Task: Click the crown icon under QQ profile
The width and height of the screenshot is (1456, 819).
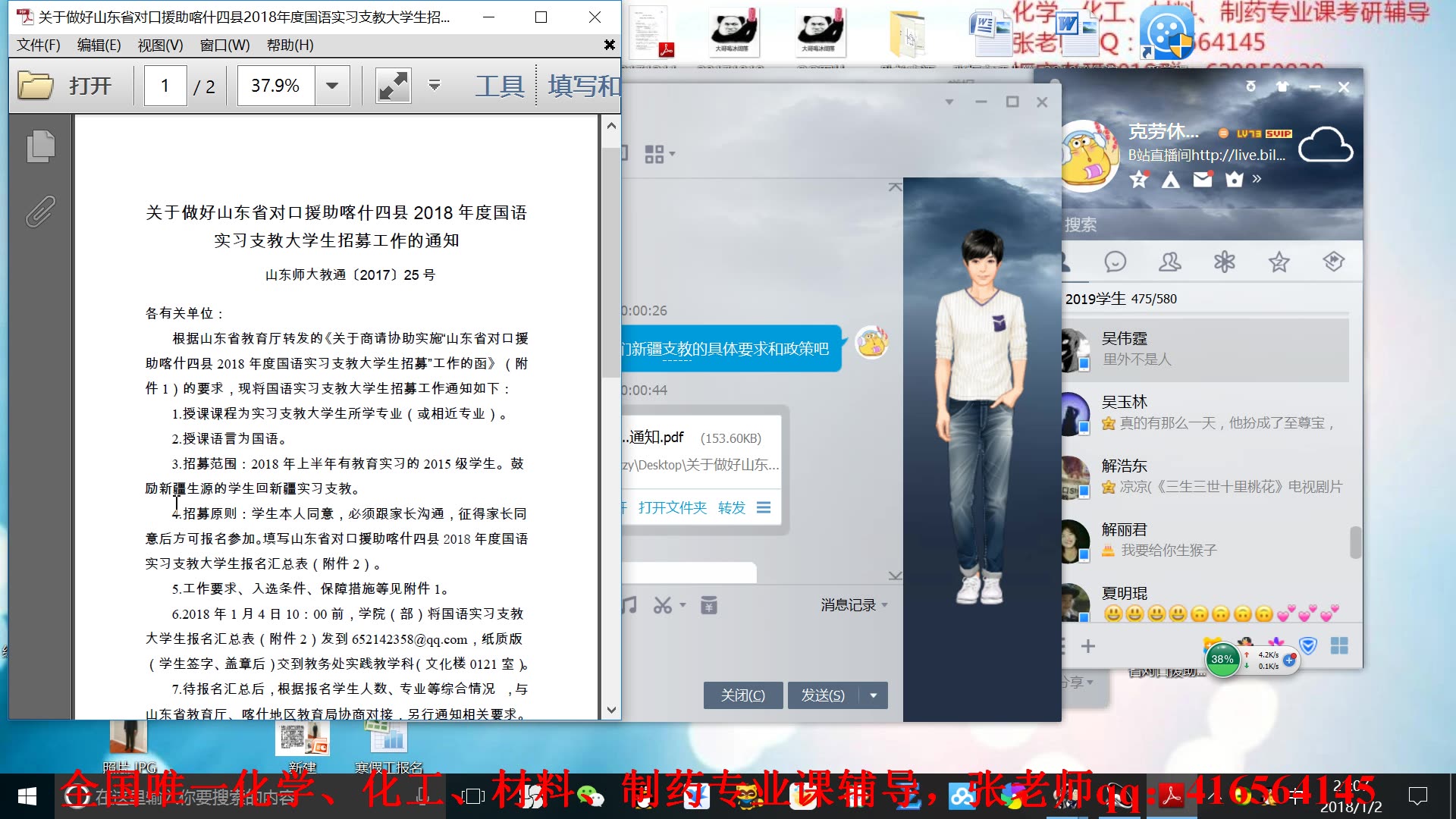Action: (x=1235, y=180)
